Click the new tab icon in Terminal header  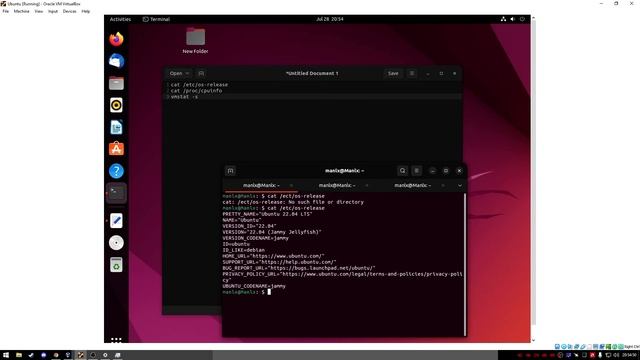tap(230, 171)
